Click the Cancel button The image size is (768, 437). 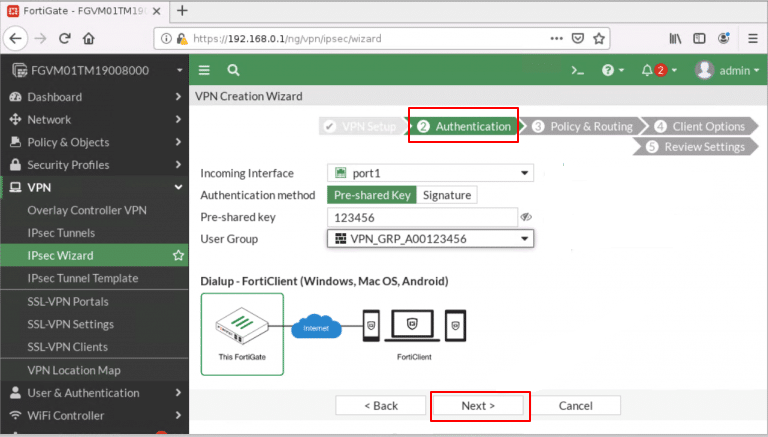(575, 405)
